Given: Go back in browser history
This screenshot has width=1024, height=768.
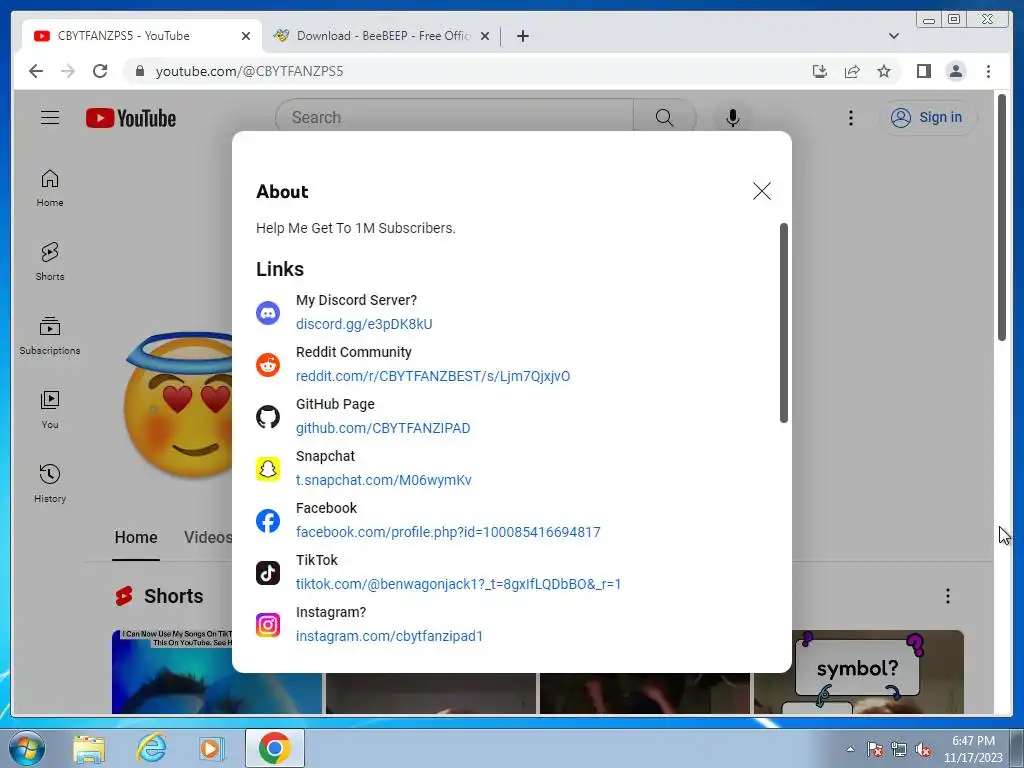Looking at the screenshot, I should [36, 71].
